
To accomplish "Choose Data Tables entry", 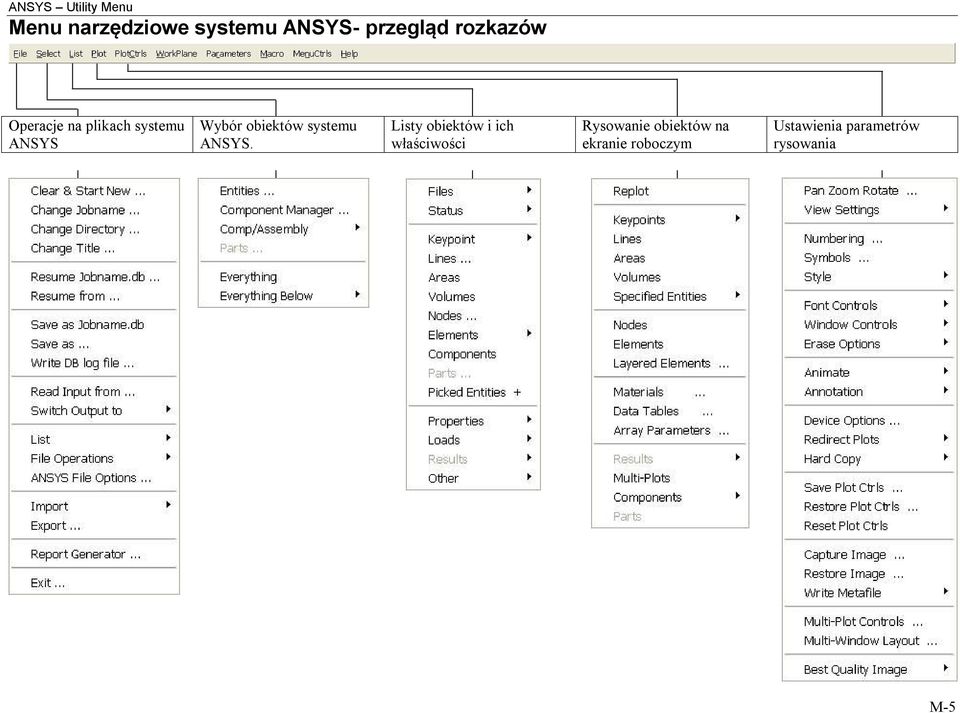I will (670, 411).
